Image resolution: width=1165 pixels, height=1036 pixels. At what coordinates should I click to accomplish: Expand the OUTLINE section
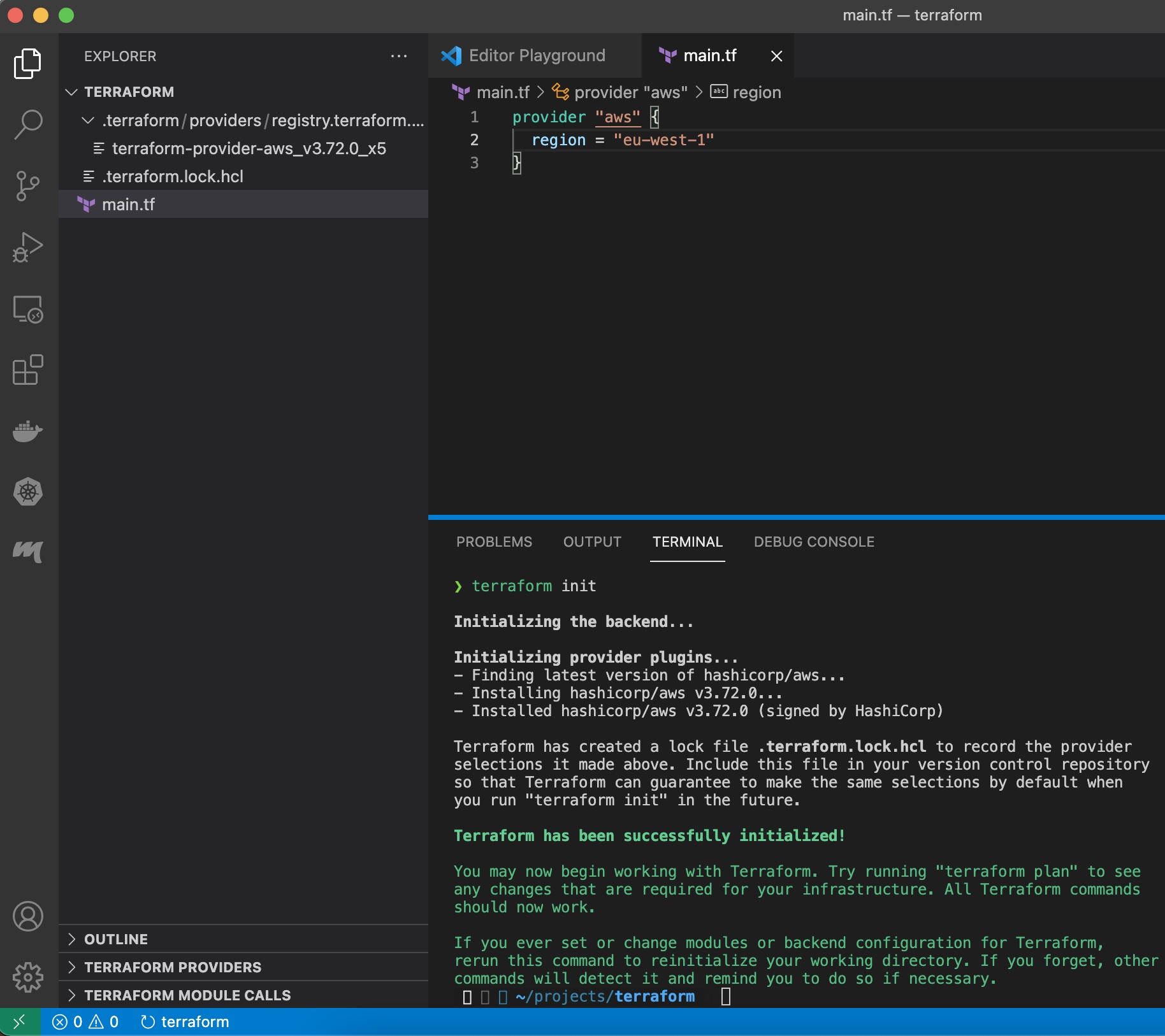point(243,939)
